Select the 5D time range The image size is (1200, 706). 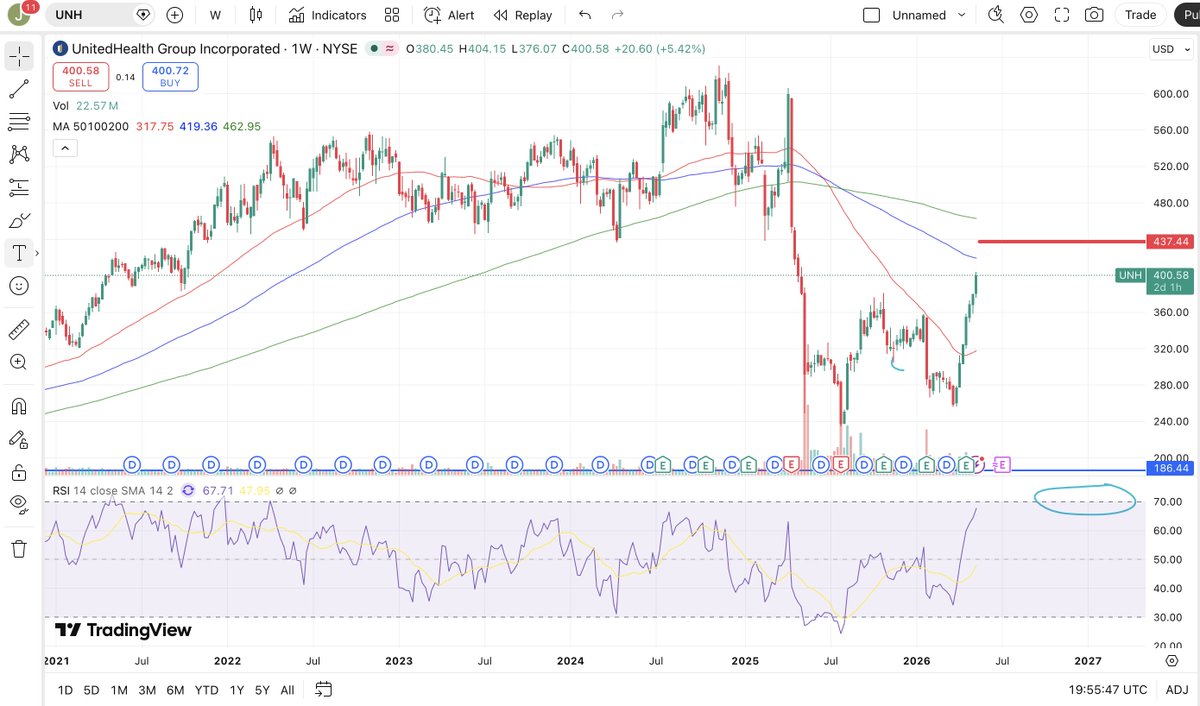[x=91, y=689]
